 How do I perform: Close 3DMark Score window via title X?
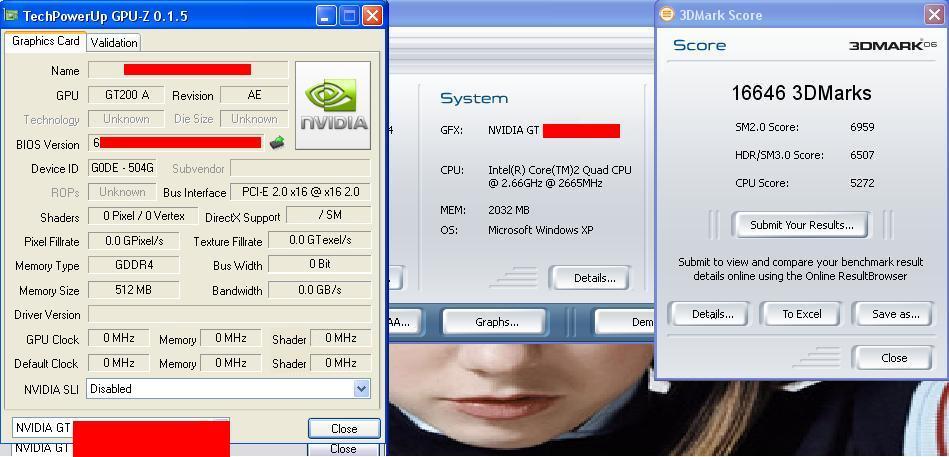click(x=933, y=14)
